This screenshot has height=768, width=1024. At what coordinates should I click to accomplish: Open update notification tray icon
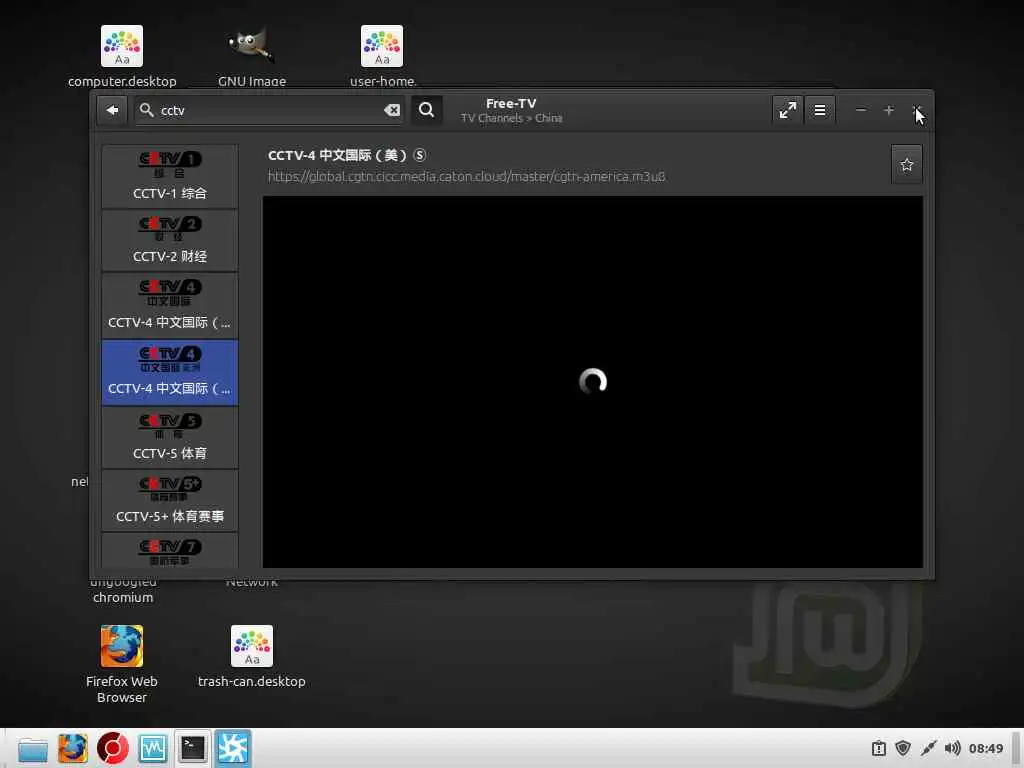(x=878, y=748)
